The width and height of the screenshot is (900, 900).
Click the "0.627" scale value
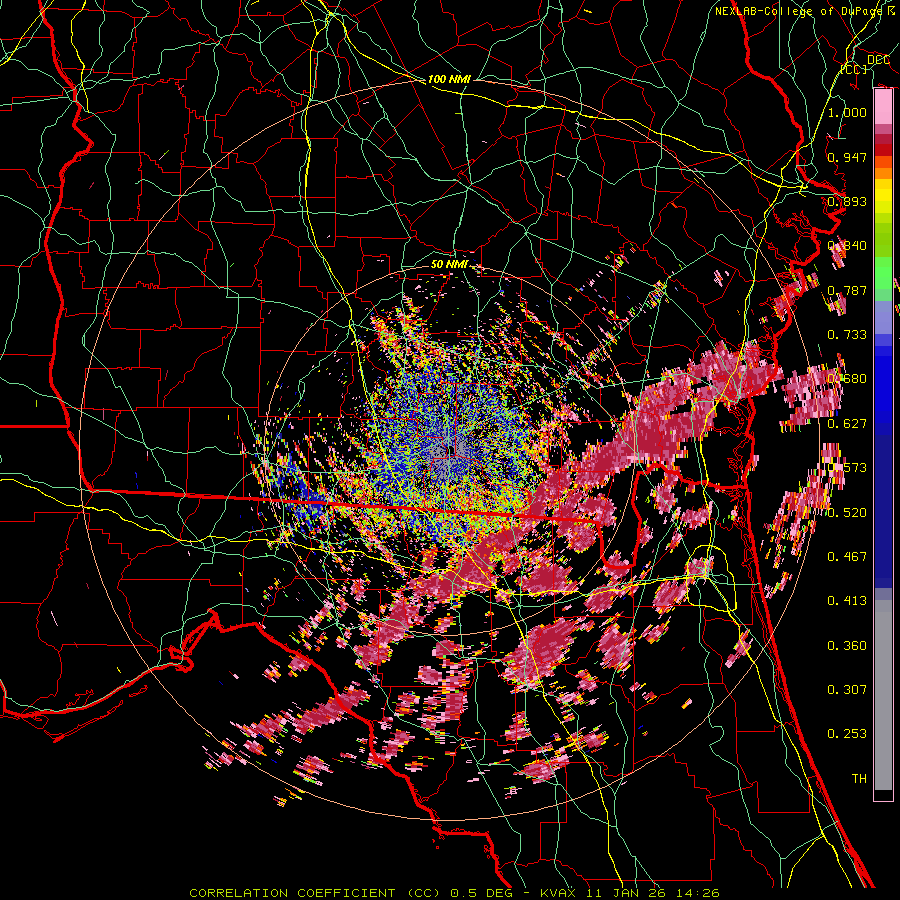pyautogui.click(x=847, y=424)
